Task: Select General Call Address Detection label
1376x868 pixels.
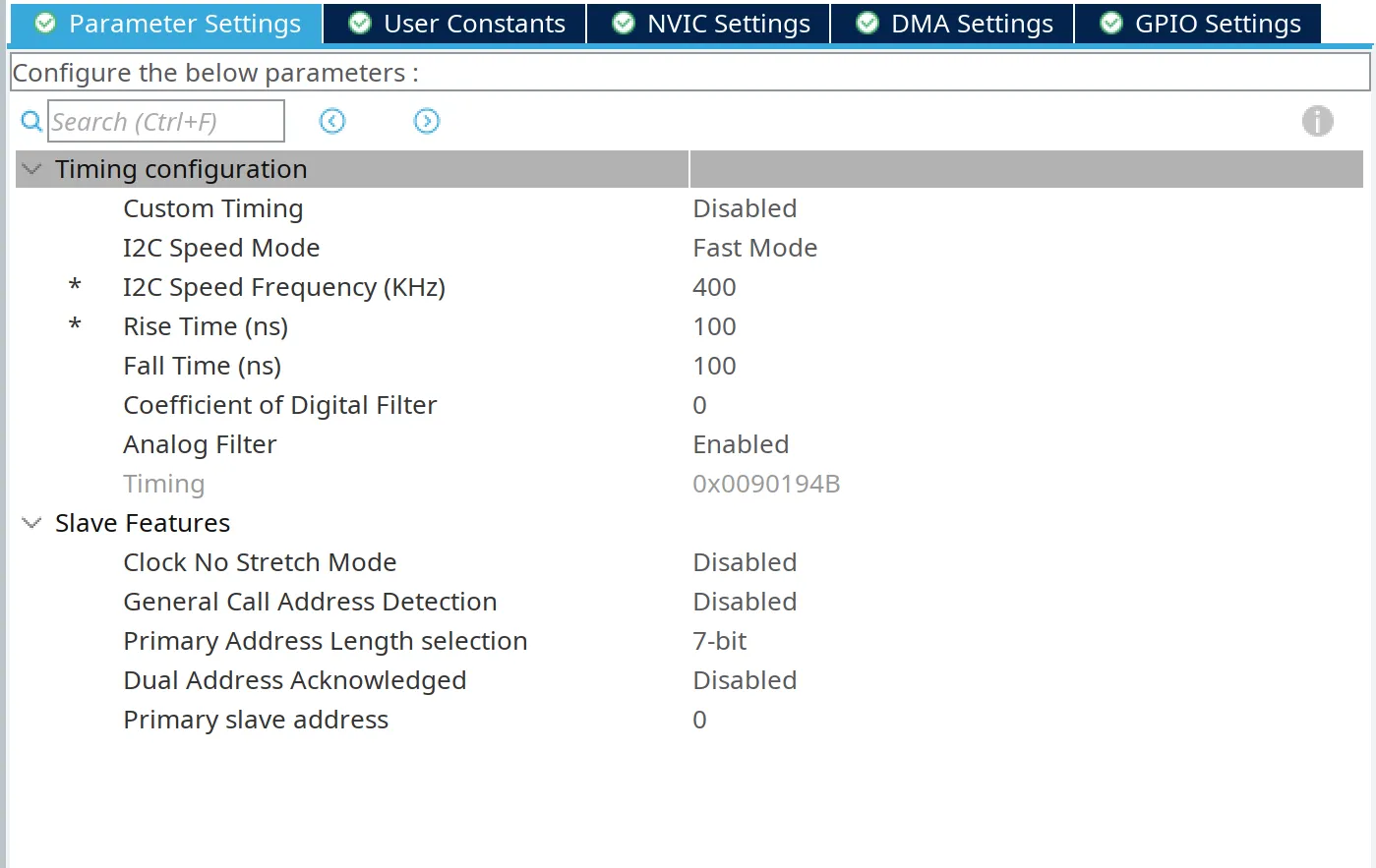Action: click(x=310, y=602)
